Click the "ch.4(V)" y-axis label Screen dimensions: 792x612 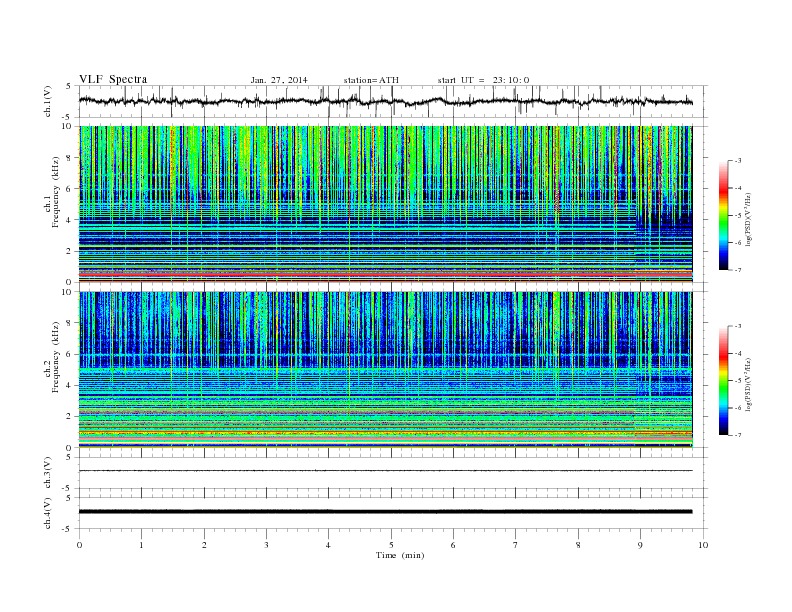tap(48, 513)
